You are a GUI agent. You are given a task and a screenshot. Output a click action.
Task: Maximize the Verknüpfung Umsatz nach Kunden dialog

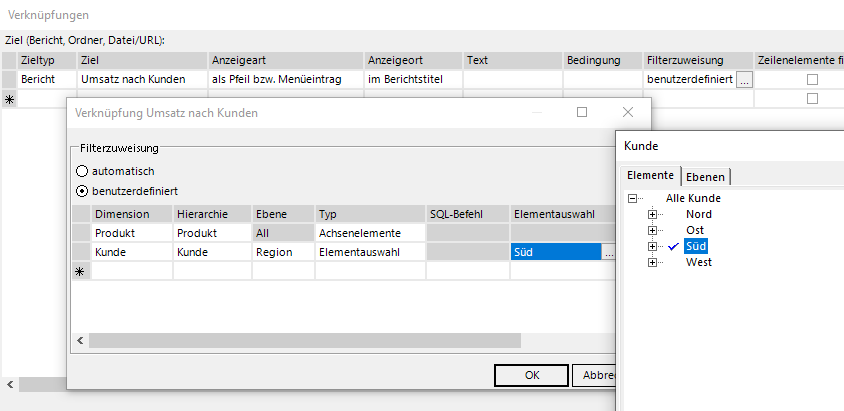(x=581, y=113)
